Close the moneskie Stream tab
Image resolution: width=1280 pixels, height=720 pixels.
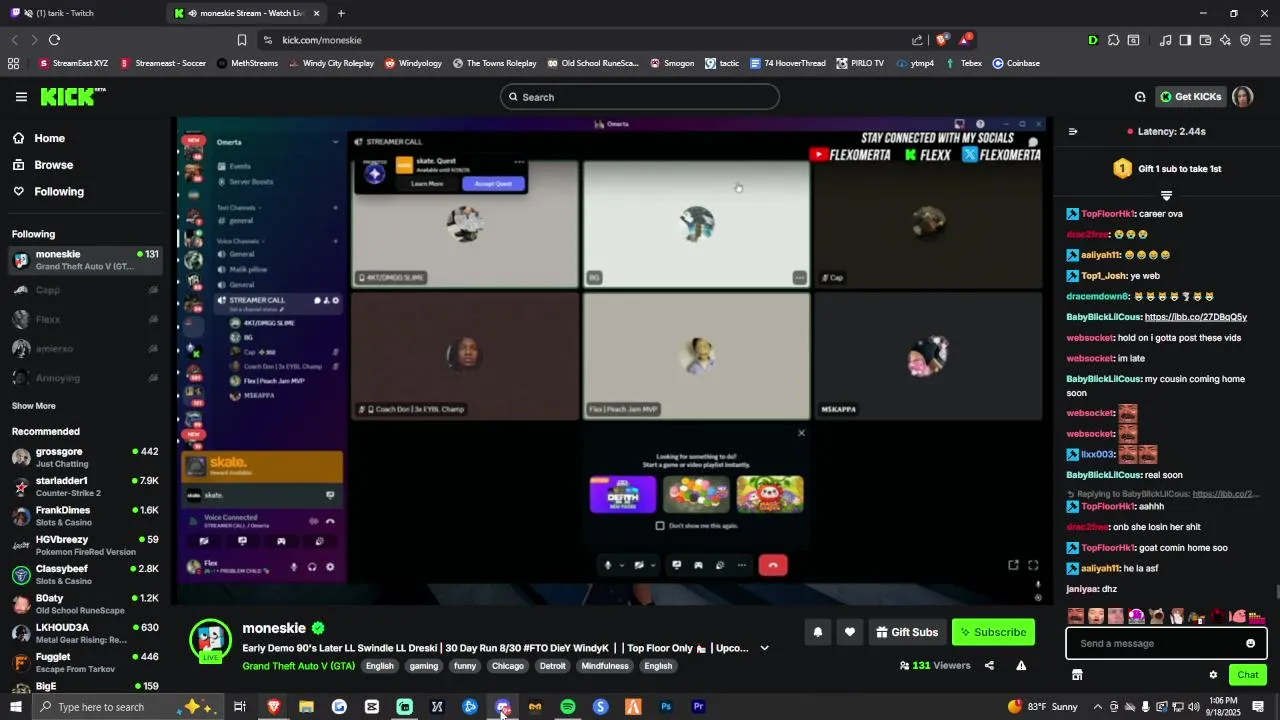click(317, 13)
